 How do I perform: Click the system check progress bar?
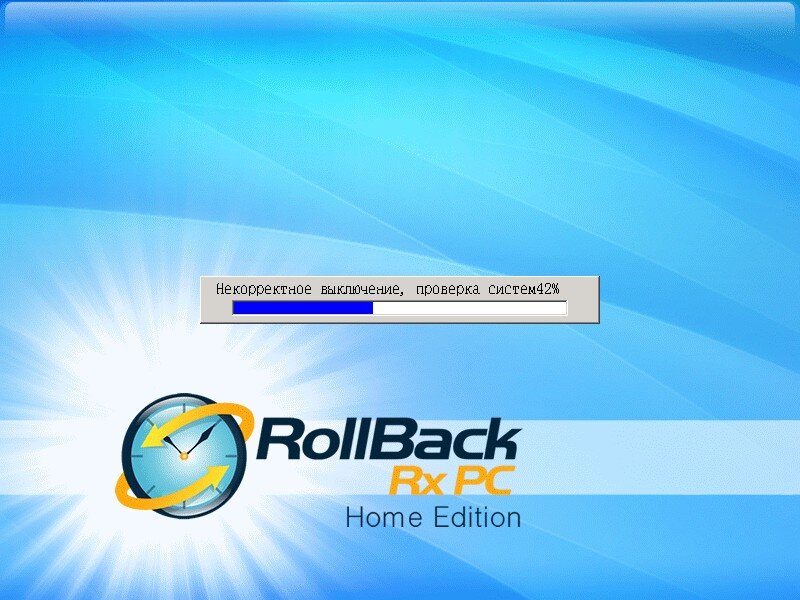(x=399, y=308)
